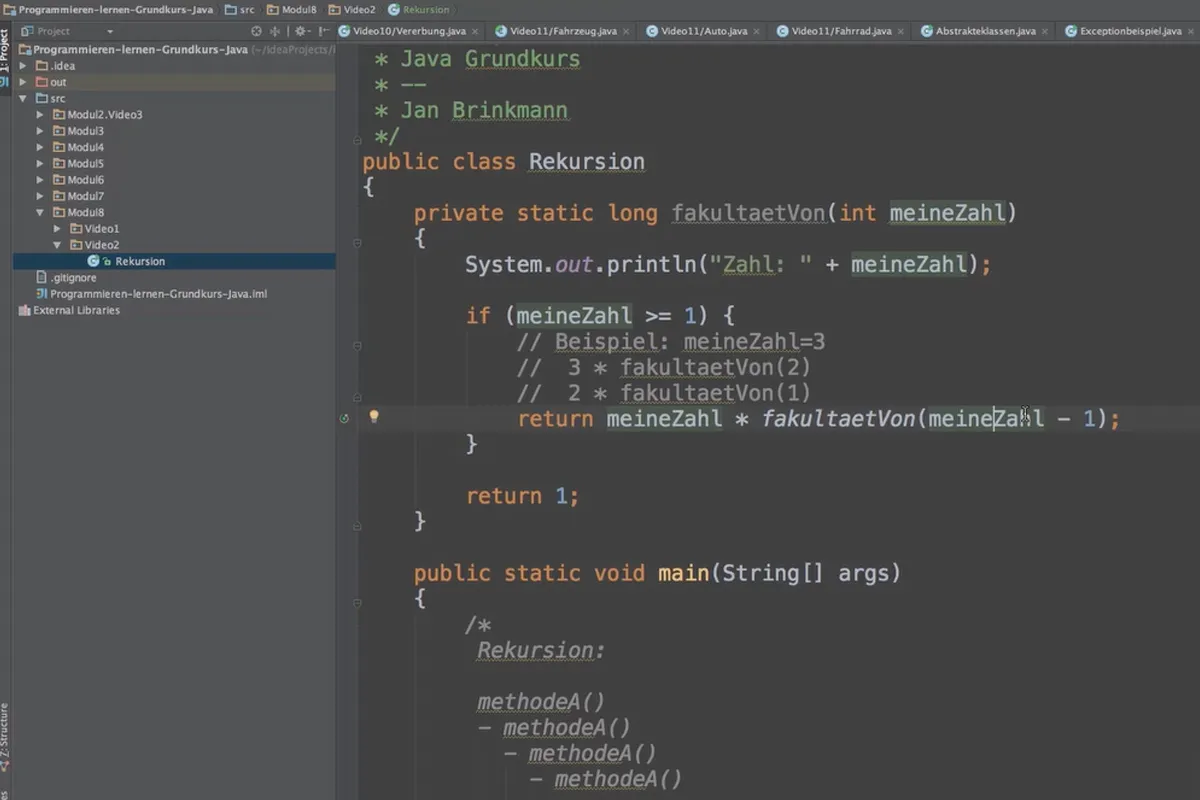Click the recursive call gutter icon
The width and height of the screenshot is (1200, 800).
(345, 418)
